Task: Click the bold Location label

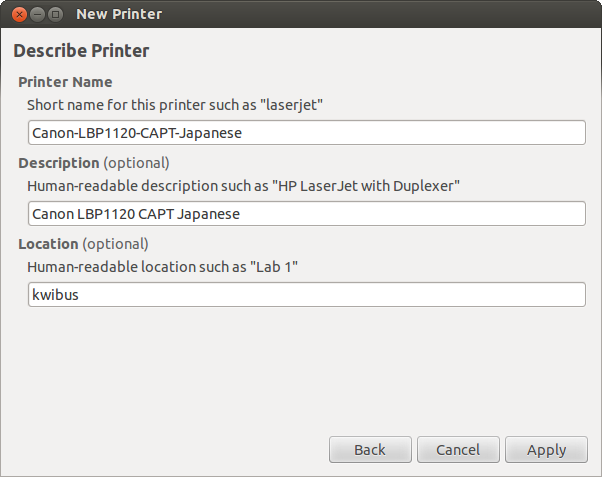Action: click(x=48, y=244)
